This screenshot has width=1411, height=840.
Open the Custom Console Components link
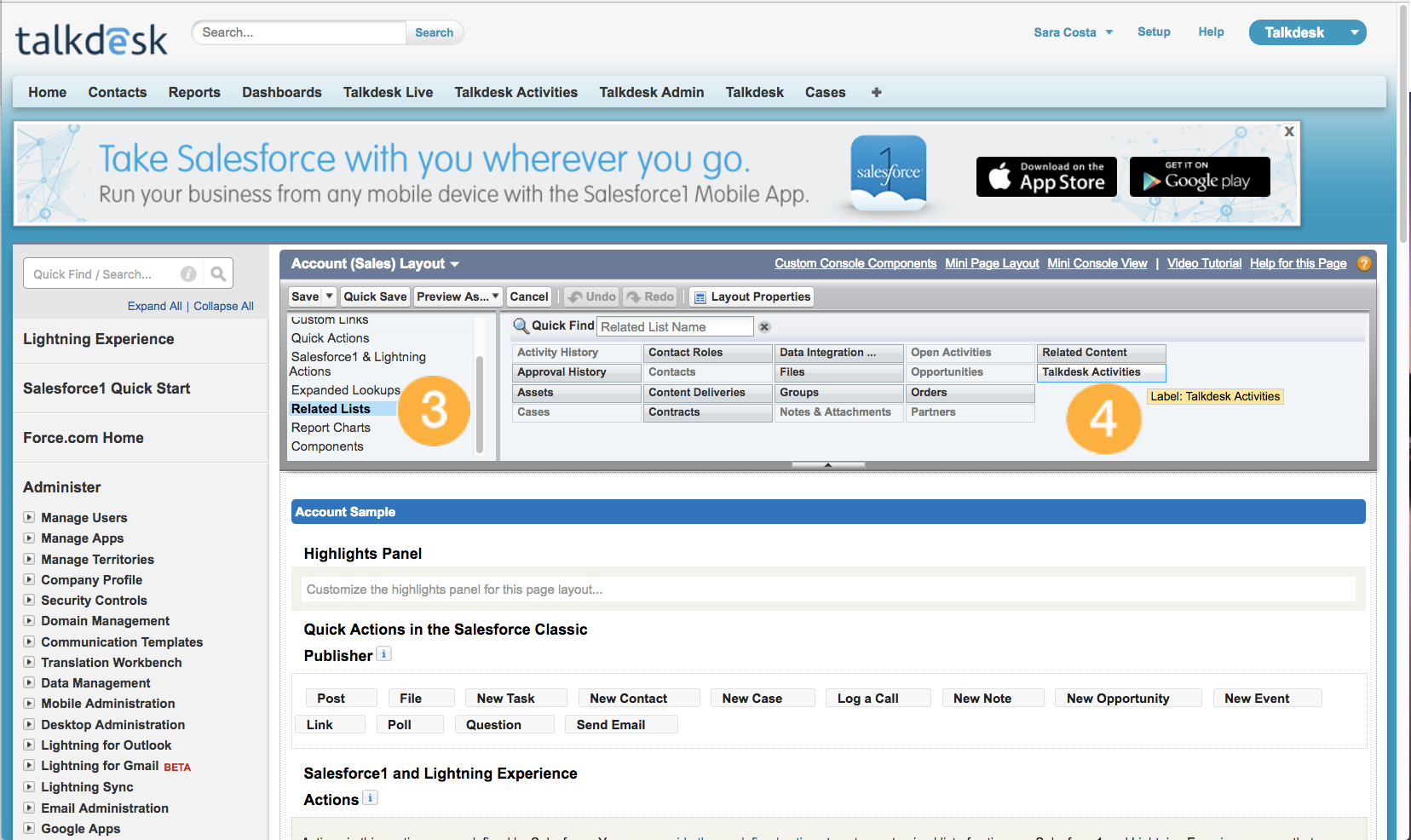click(855, 263)
